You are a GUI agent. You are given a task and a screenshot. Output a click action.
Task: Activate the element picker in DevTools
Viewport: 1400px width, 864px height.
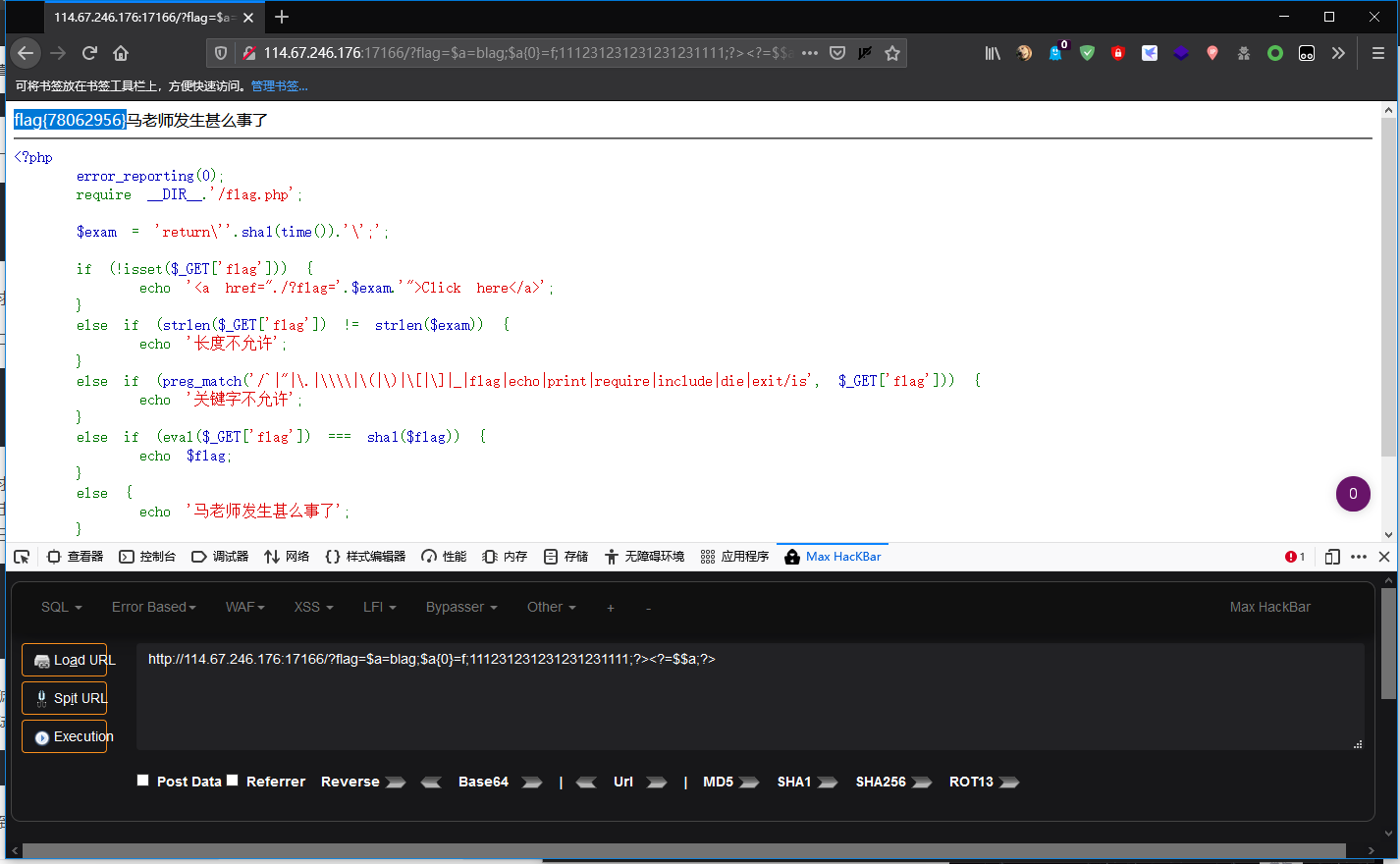click(22, 557)
